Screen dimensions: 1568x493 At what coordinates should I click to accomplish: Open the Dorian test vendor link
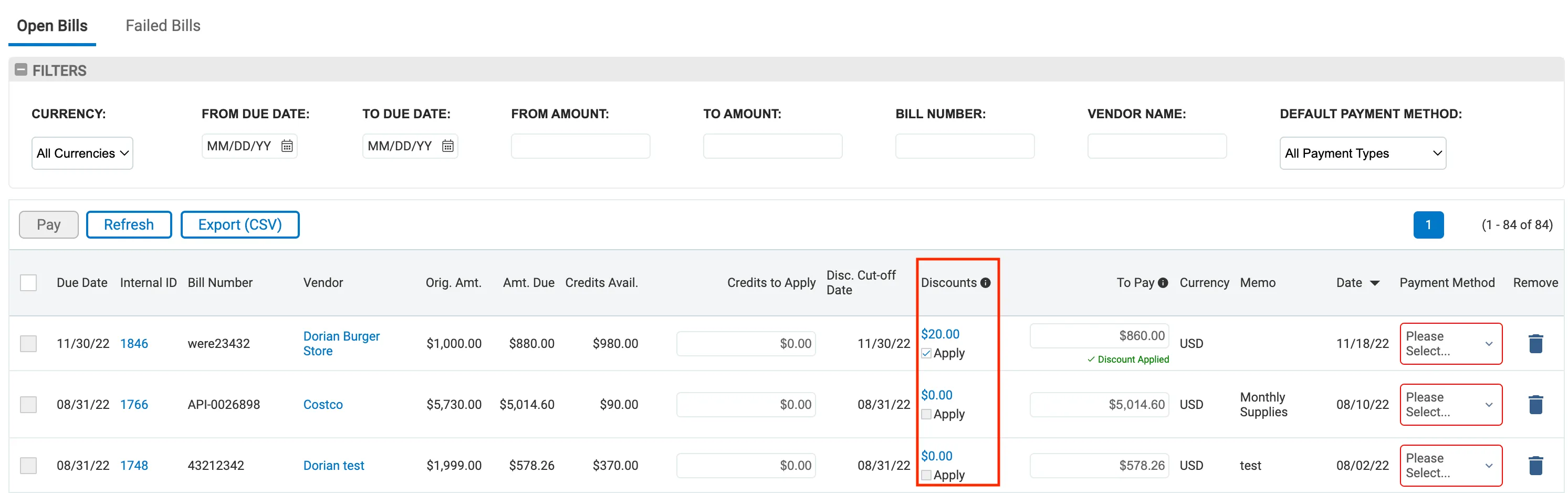333,466
